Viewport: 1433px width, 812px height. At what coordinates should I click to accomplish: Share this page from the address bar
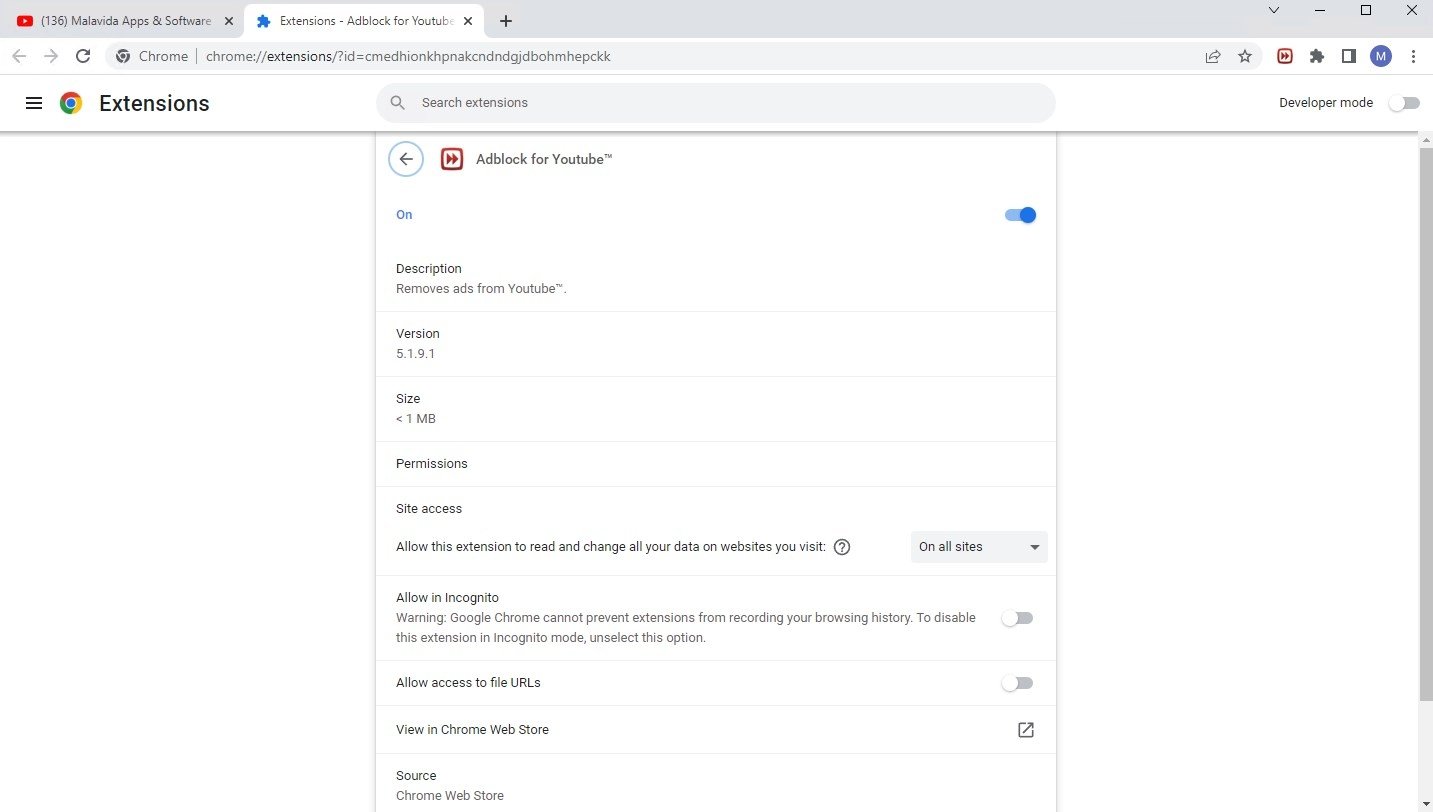coord(1213,56)
